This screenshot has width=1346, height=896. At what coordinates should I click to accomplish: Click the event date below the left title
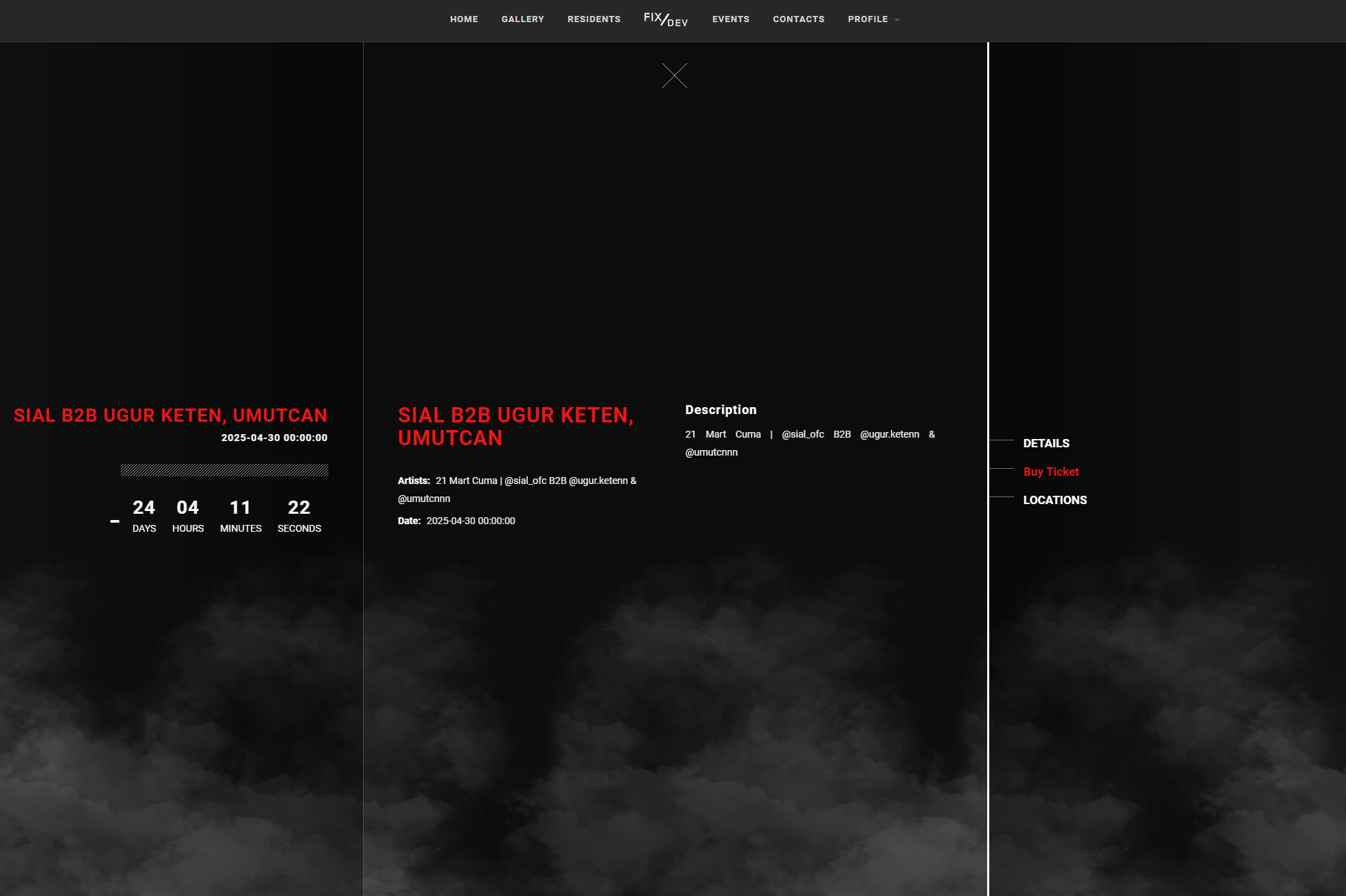click(x=274, y=438)
